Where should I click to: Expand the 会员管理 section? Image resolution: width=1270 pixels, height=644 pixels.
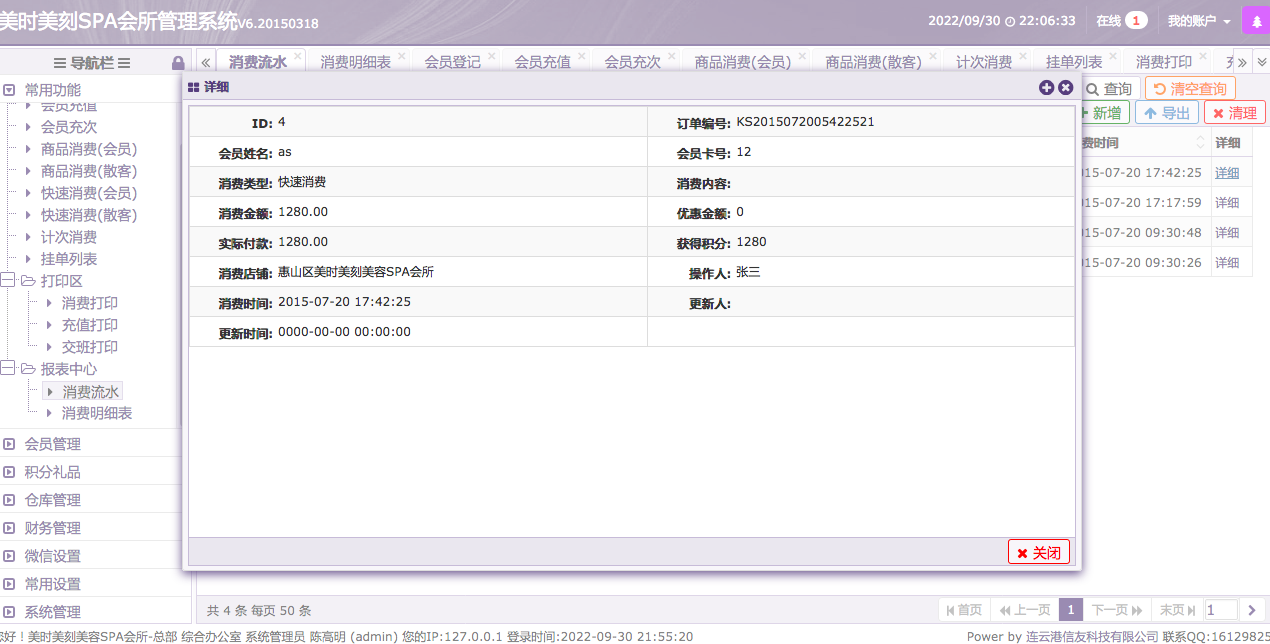click(9, 444)
